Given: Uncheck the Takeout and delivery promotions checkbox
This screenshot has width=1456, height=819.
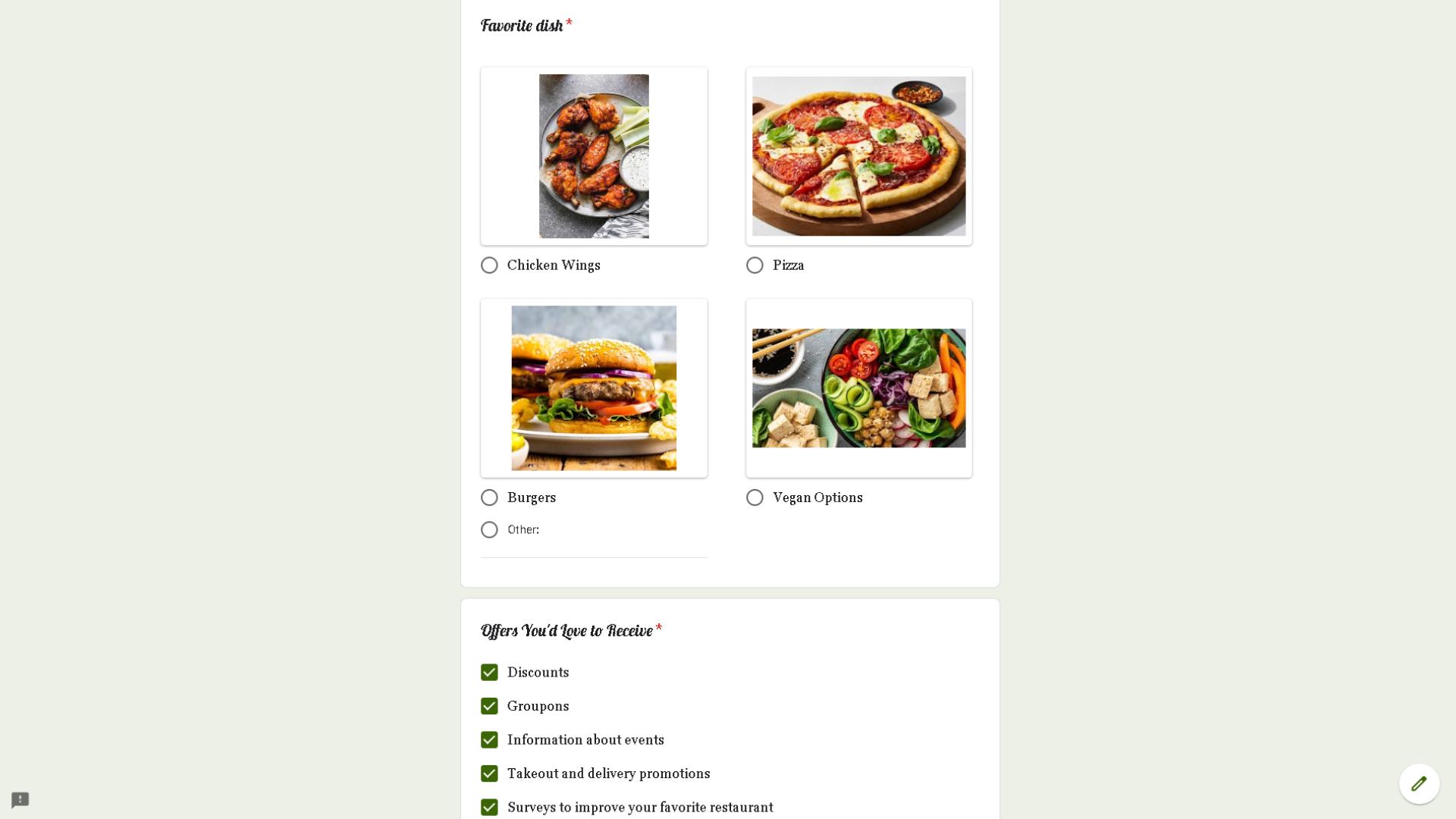Looking at the screenshot, I should [489, 773].
